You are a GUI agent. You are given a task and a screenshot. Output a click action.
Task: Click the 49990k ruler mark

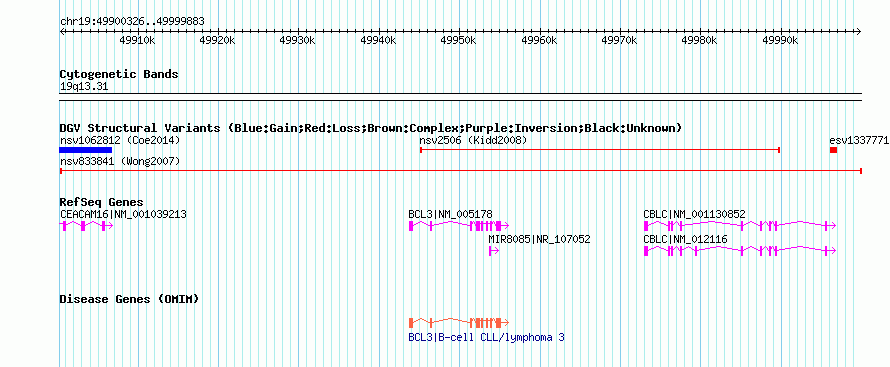click(780, 41)
